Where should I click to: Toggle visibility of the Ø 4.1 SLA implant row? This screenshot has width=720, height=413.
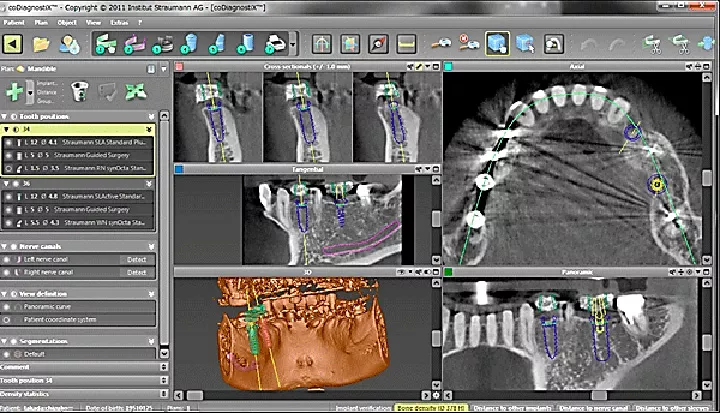pyautogui.click(x=8, y=142)
